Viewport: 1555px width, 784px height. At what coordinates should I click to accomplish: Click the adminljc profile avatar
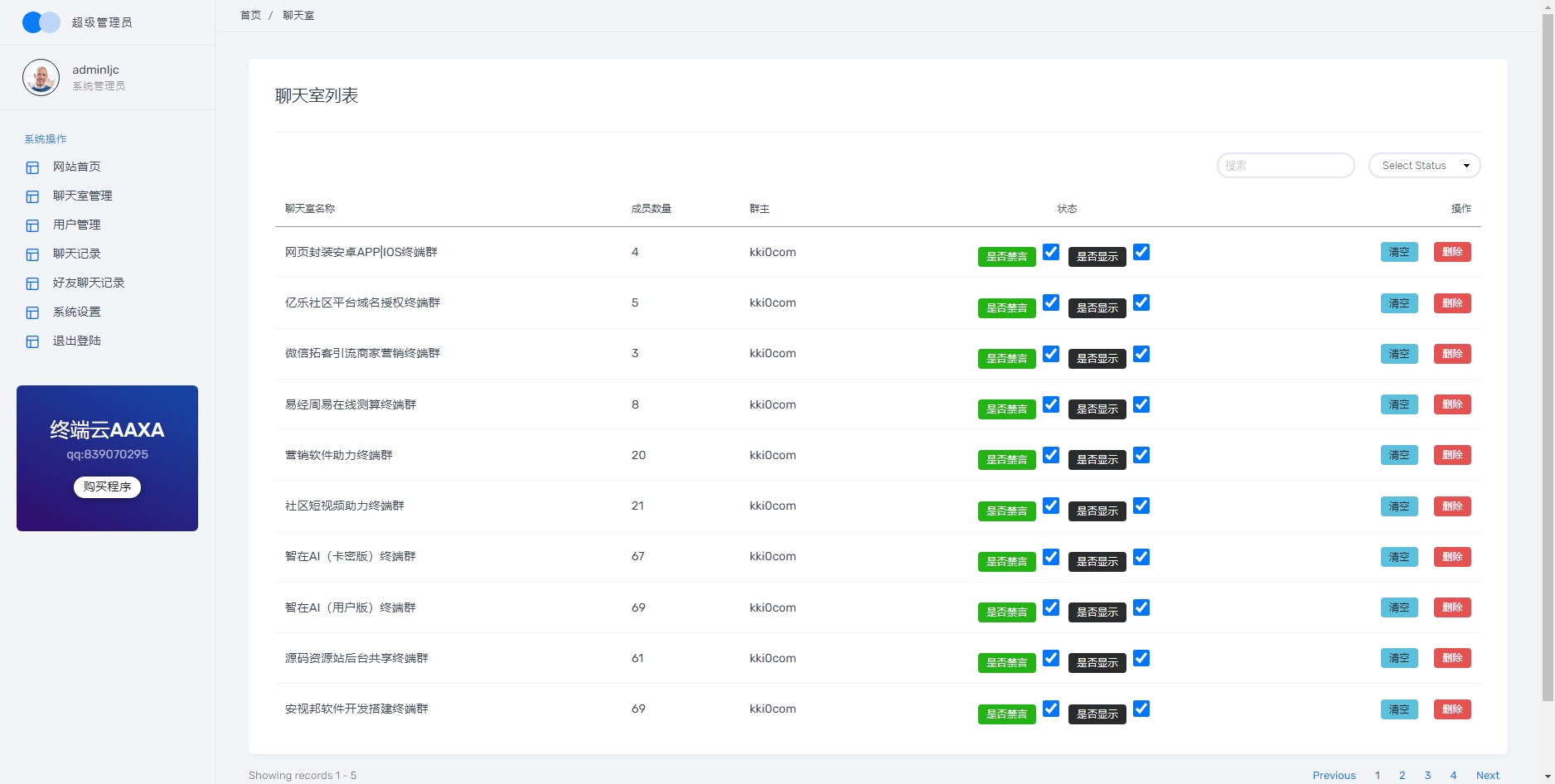(41, 78)
